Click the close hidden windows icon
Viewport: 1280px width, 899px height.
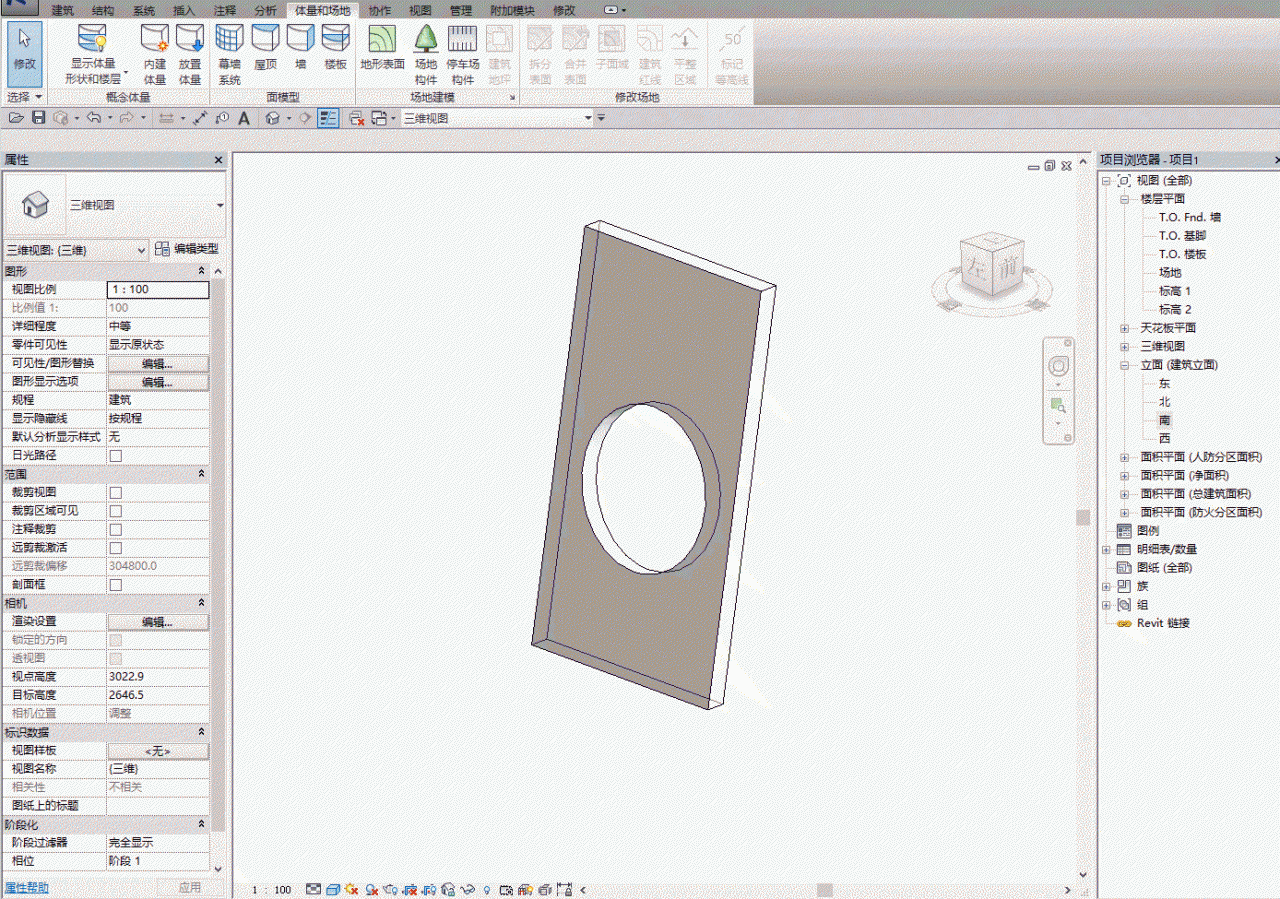click(357, 118)
